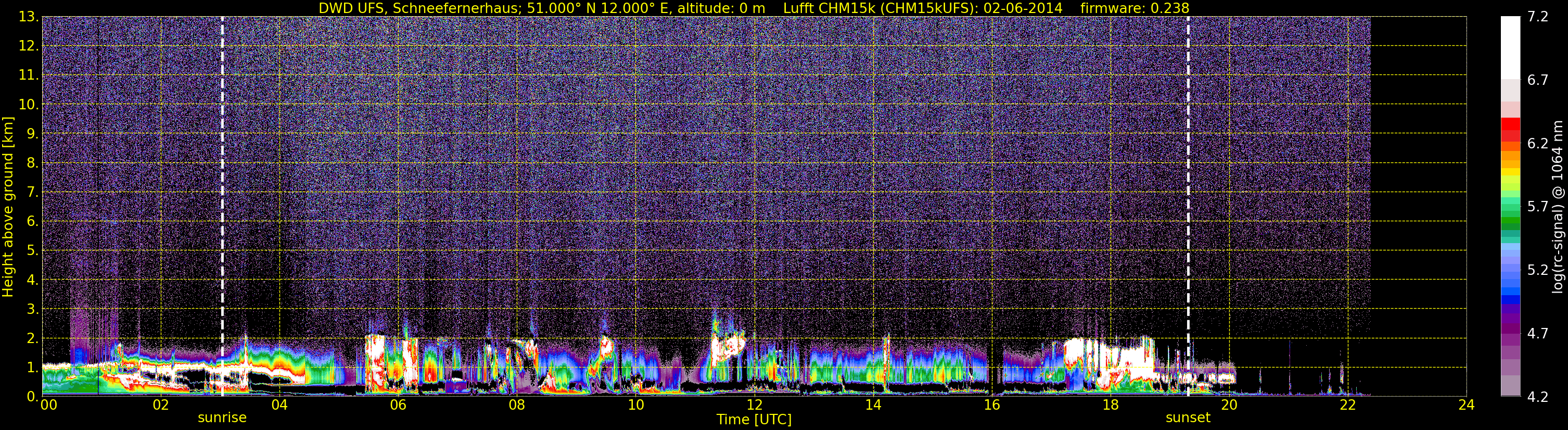Click the "8." height axis tick label
This screenshot has width=1568, height=430.
click(x=32, y=162)
